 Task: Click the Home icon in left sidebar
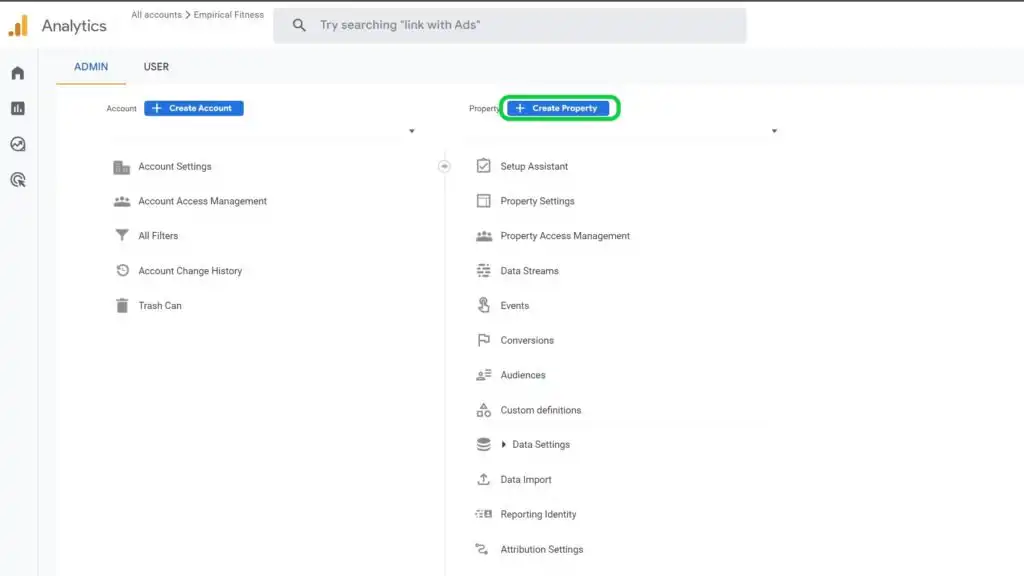[x=18, y=73]
